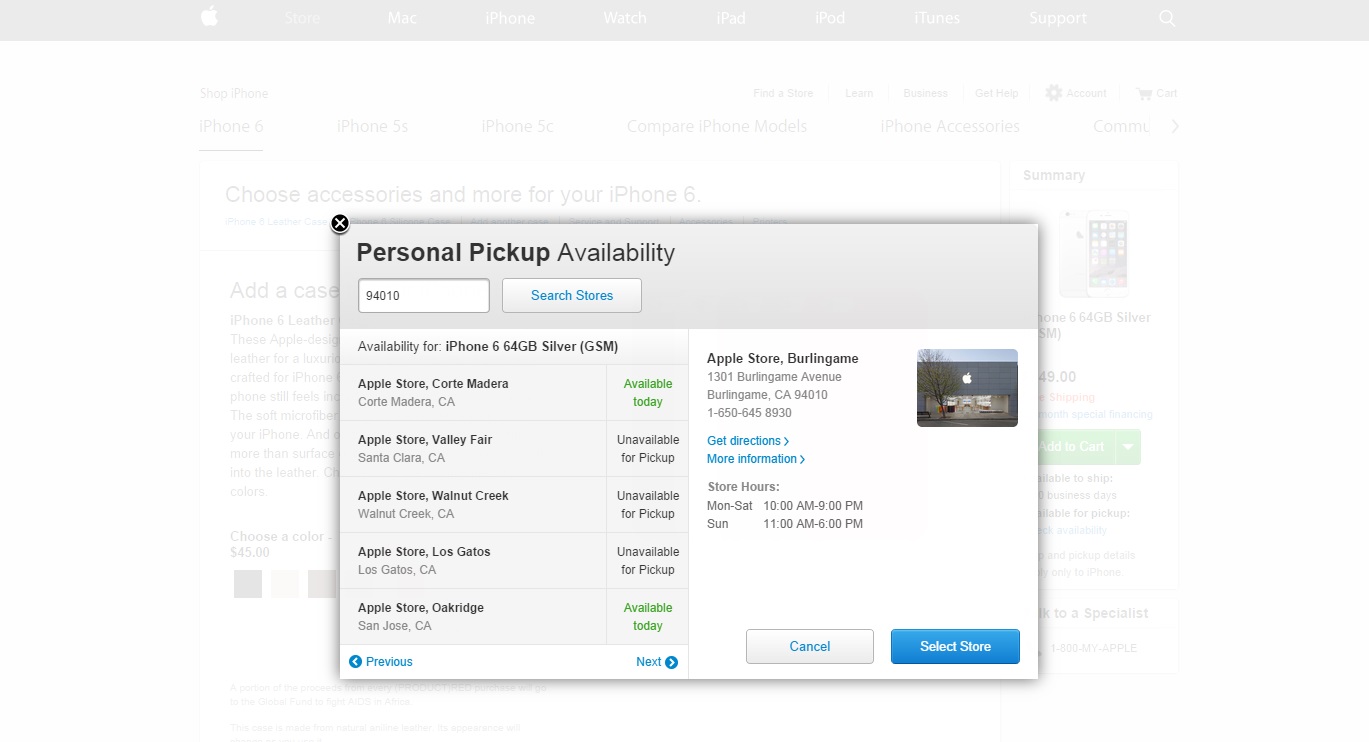The width and height of the screenshot is (1369, 742).
Task: Go to Next page of store results
Action: 656,662
